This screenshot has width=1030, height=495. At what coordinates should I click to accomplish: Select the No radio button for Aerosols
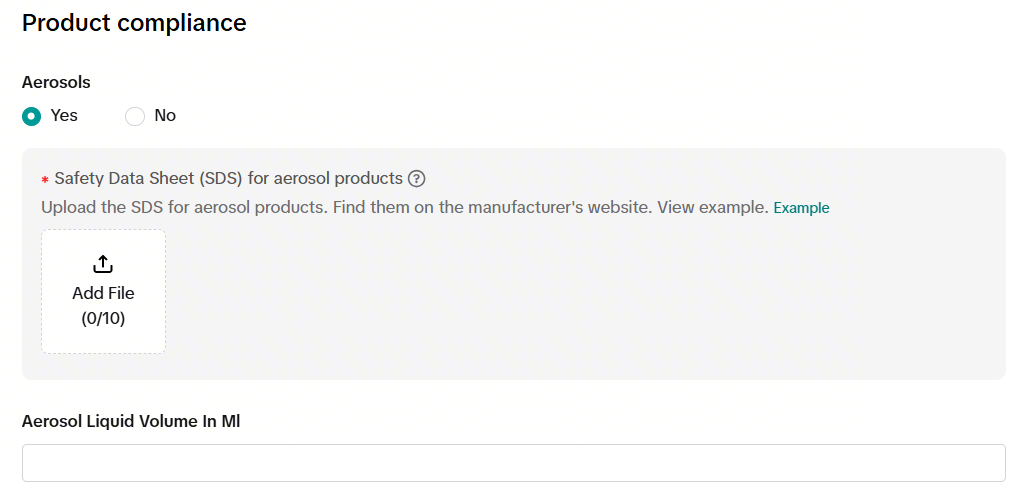point(135,116)
